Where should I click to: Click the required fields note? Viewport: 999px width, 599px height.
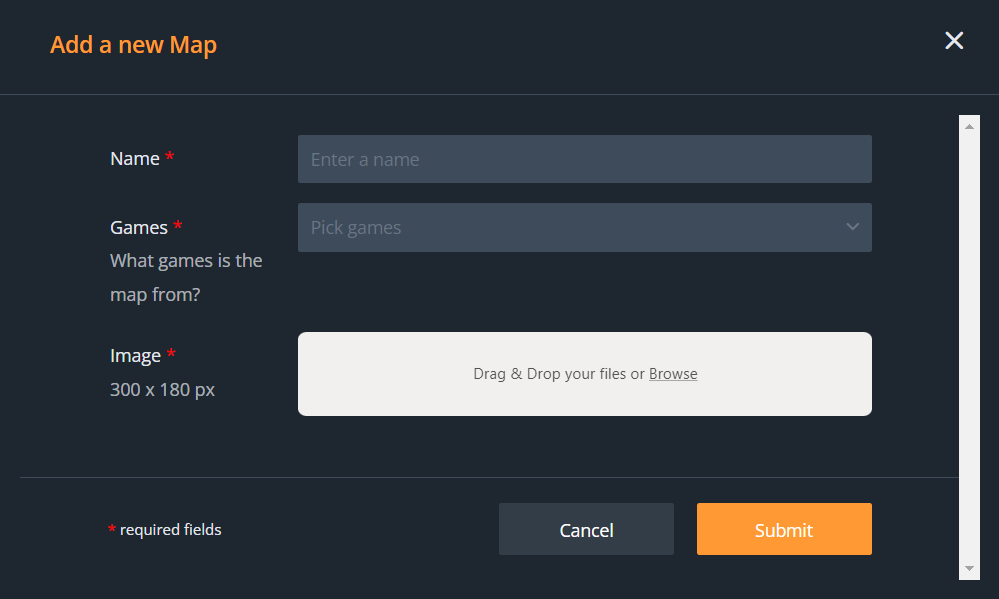point(170,530)
